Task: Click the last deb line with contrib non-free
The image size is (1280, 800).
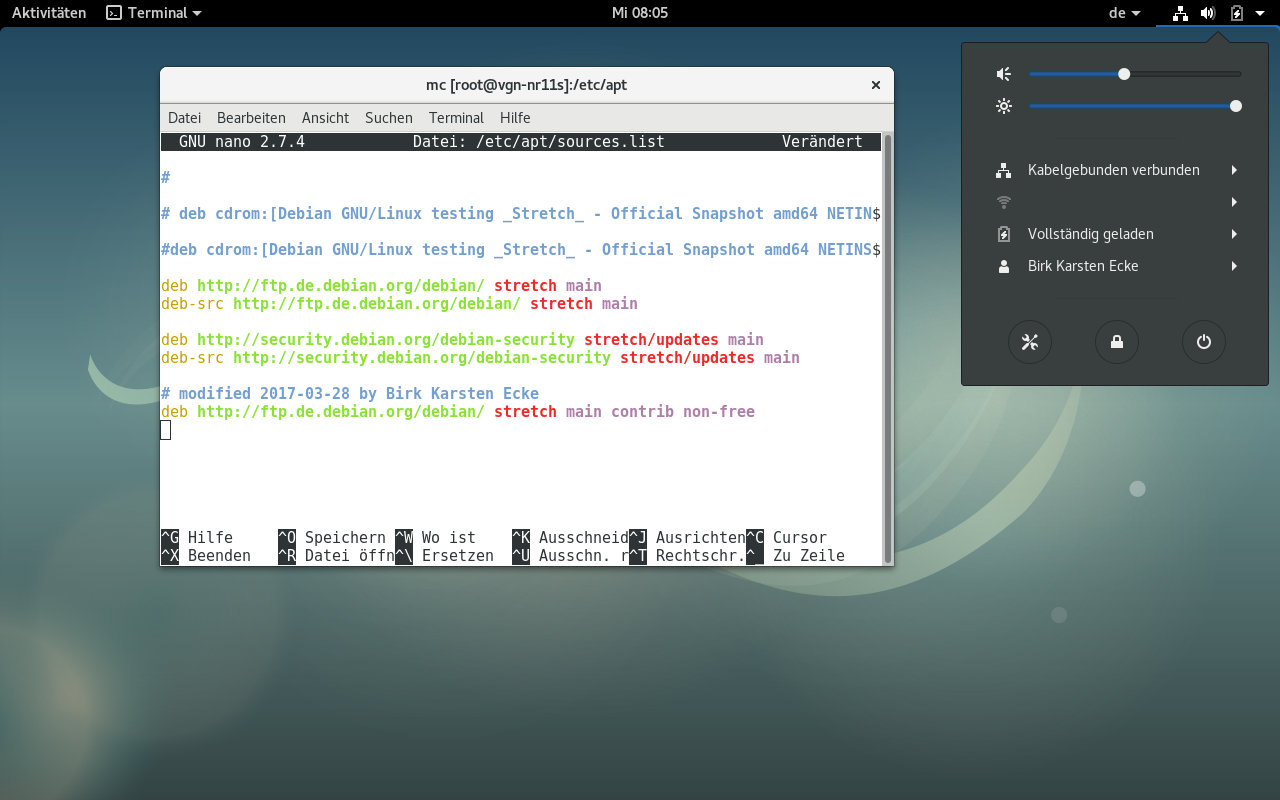Action: click(458, 412)
